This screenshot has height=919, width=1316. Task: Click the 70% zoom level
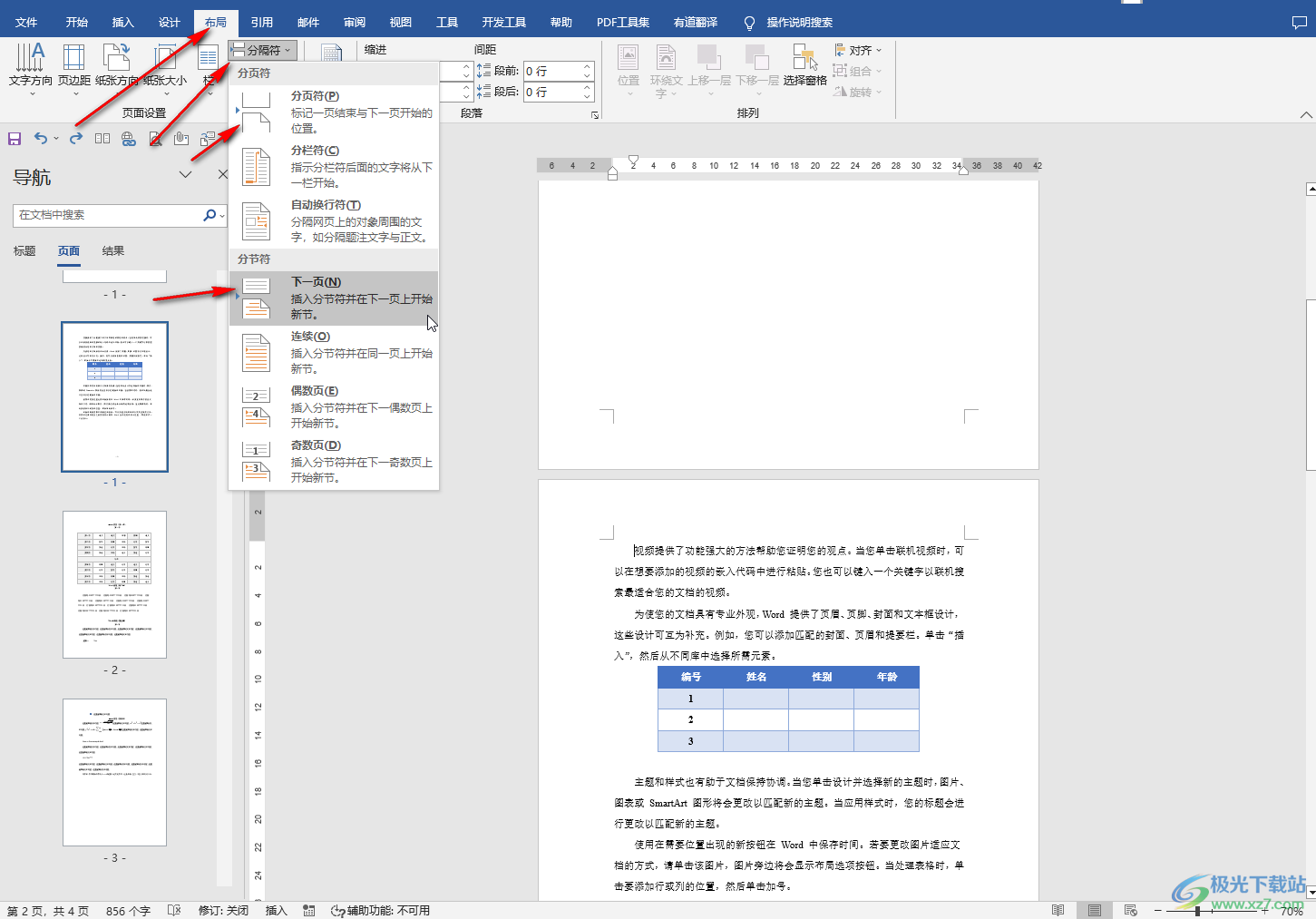coord(1292,911)
